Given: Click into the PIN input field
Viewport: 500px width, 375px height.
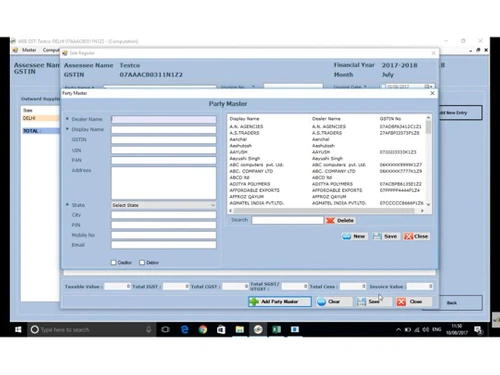Looking at the screenshot, I should coord(163,225).
